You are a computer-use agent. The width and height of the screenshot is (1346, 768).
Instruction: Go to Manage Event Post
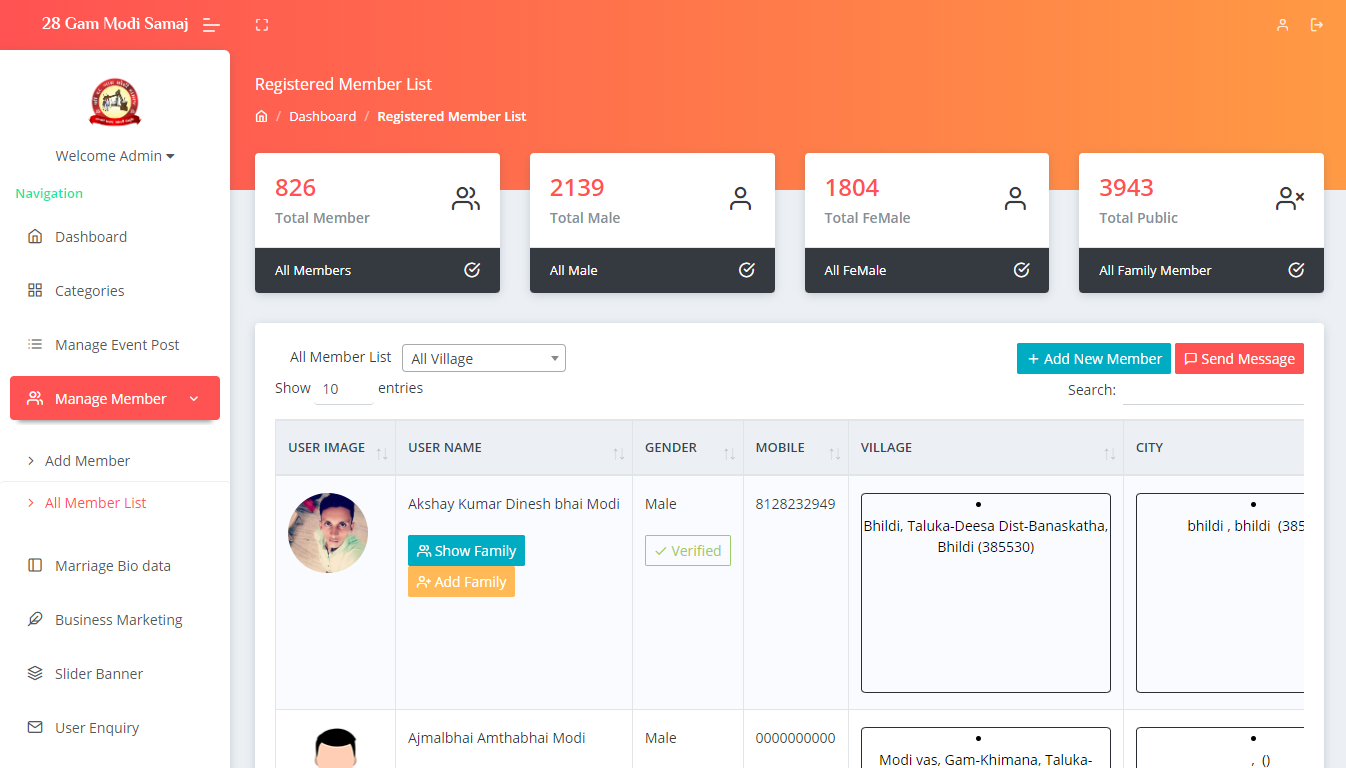[x=117, y=345]
